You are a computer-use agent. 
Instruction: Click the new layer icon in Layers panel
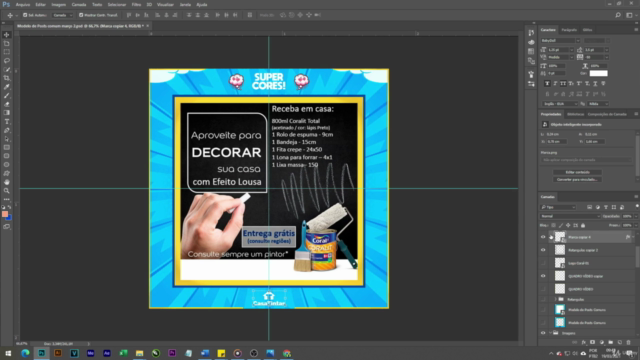tap(619, 342)
